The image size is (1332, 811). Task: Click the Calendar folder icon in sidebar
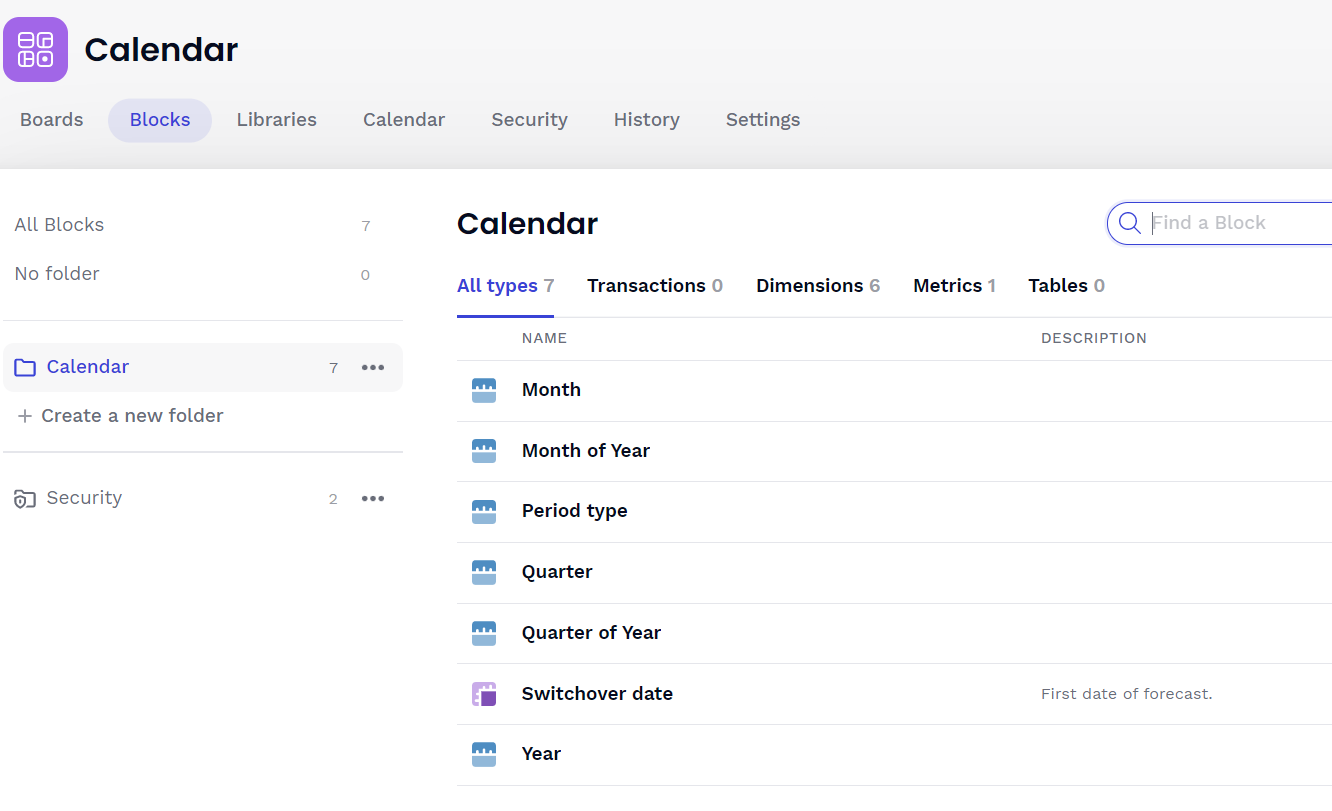point(25,368)
